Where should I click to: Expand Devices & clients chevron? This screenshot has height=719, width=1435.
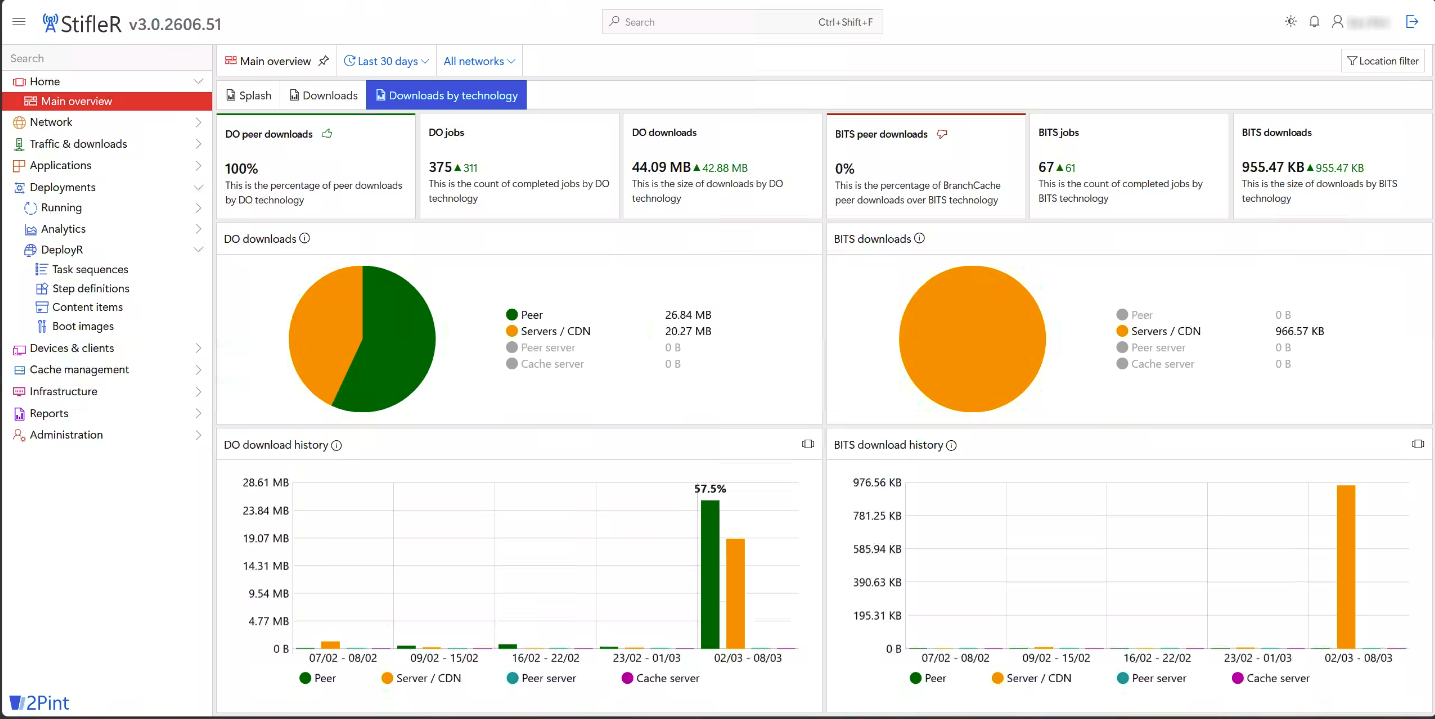coord(198,348)
